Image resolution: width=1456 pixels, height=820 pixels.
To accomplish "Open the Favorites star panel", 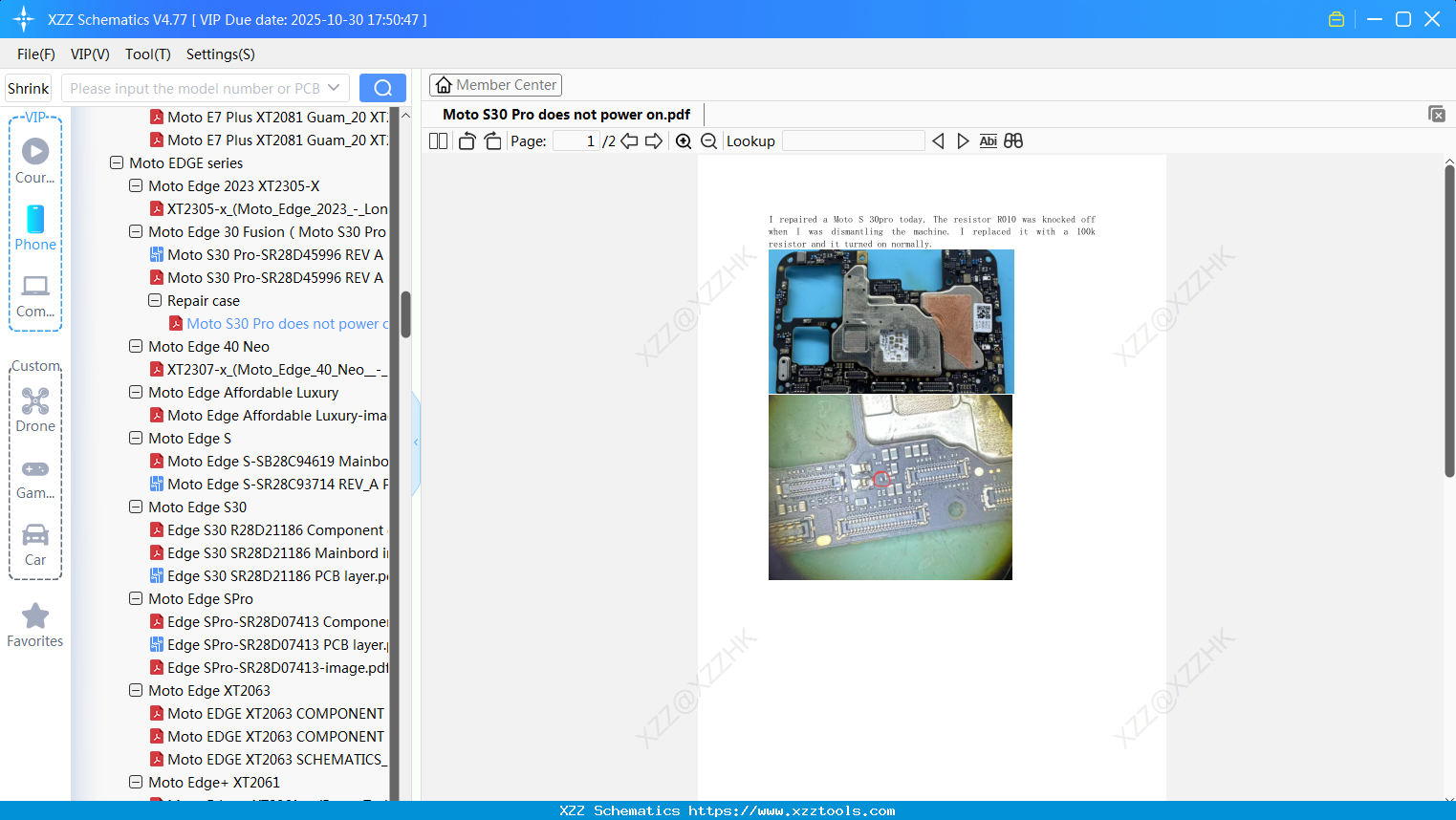I will 35,616.
